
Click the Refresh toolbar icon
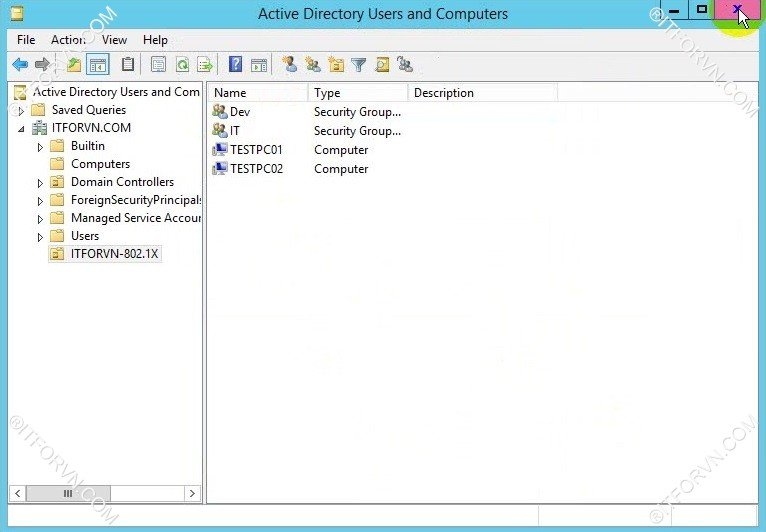coord(182,65)
